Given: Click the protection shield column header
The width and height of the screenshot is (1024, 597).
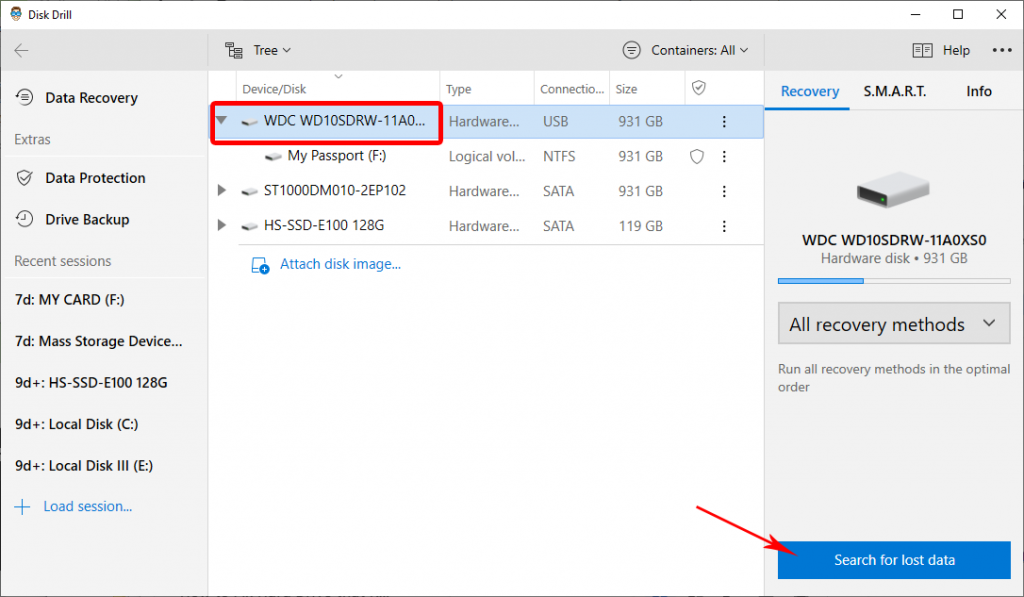Looking at the screenshot, I should pos(699,89).
